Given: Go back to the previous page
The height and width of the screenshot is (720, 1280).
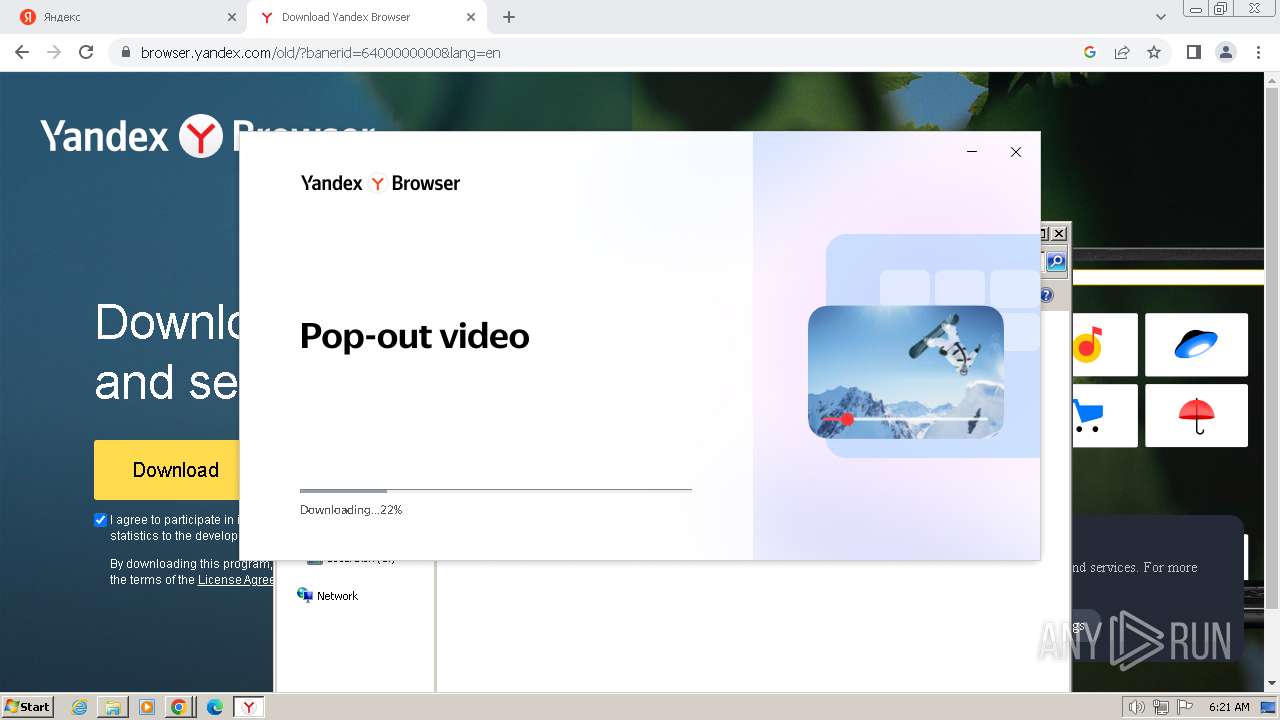Looking at the screenshot, I should pyautogui.click(x=22, y=52).
